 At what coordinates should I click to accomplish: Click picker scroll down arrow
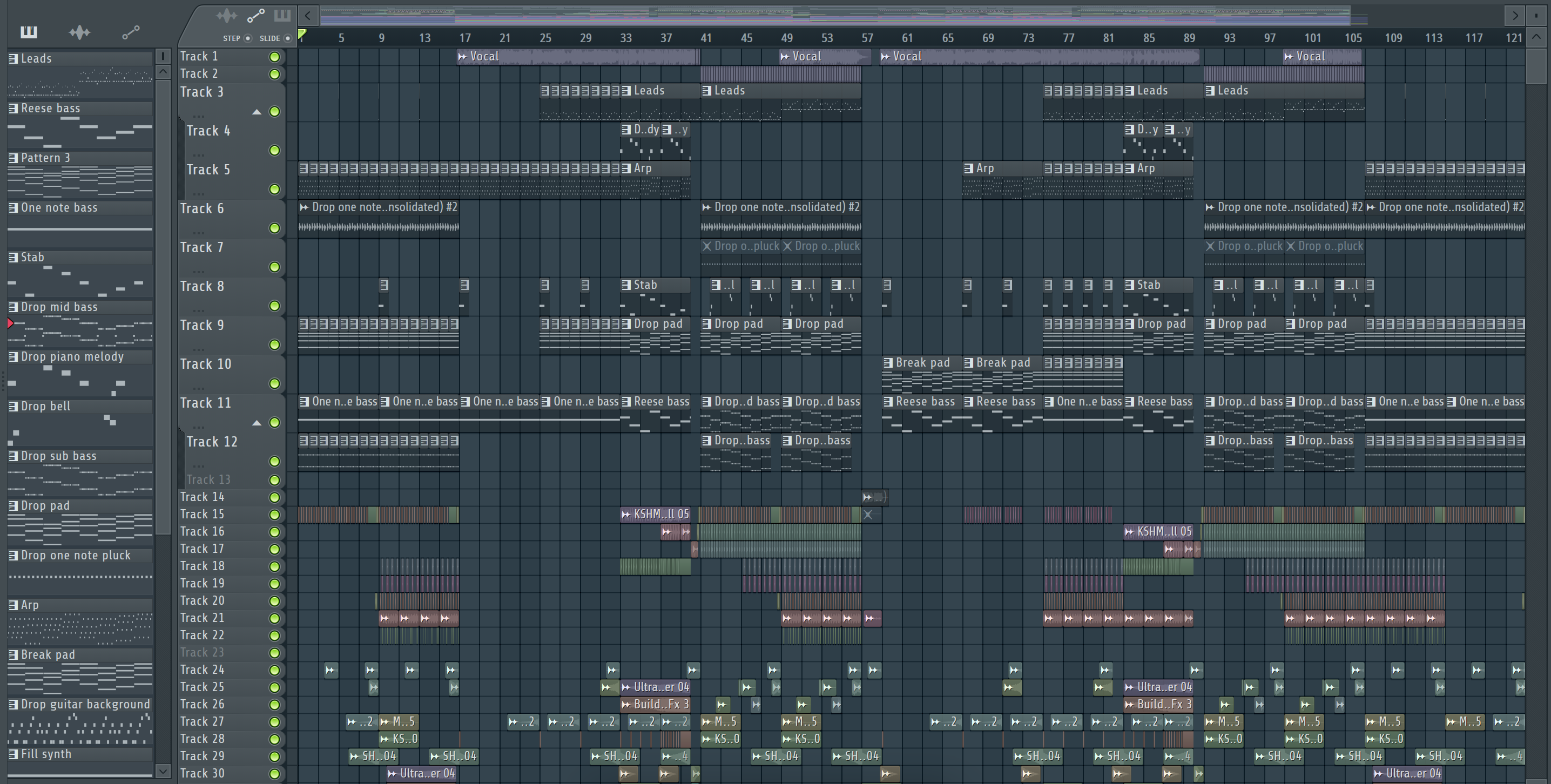point(163,771)
